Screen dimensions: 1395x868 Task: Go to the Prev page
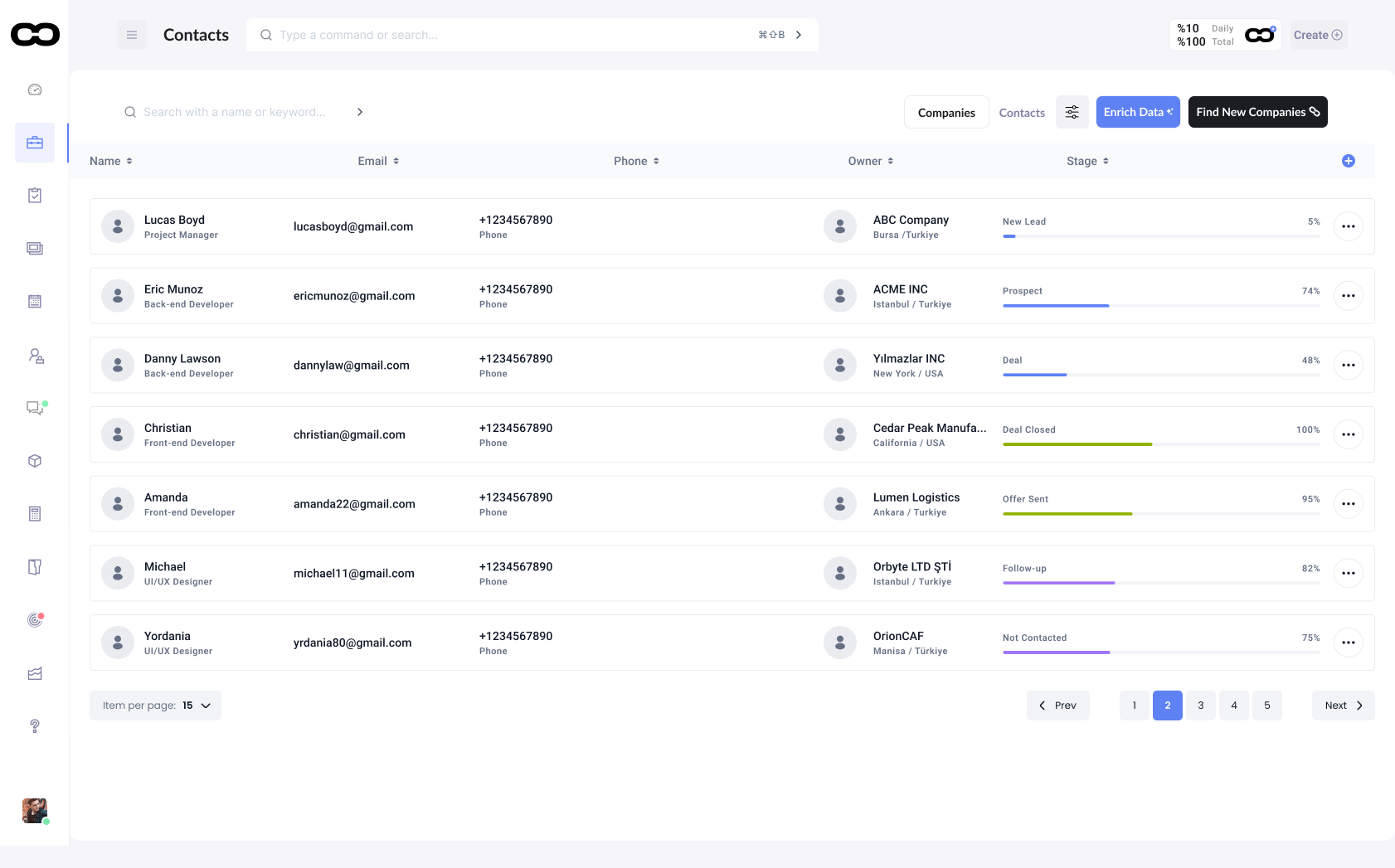[x=1058, y=706]
